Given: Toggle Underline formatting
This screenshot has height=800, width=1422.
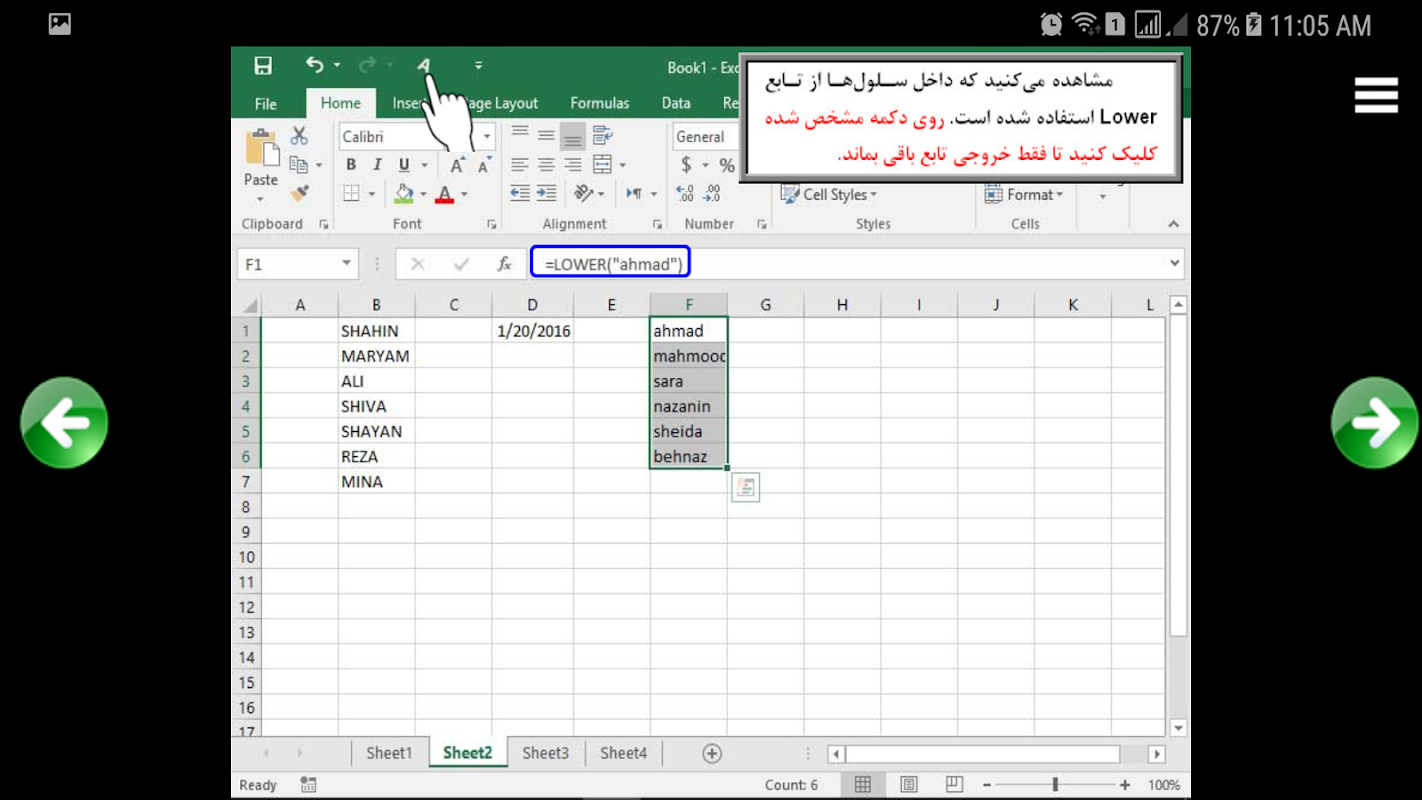Looking at the screenshot, I should (x=404, y=165).
